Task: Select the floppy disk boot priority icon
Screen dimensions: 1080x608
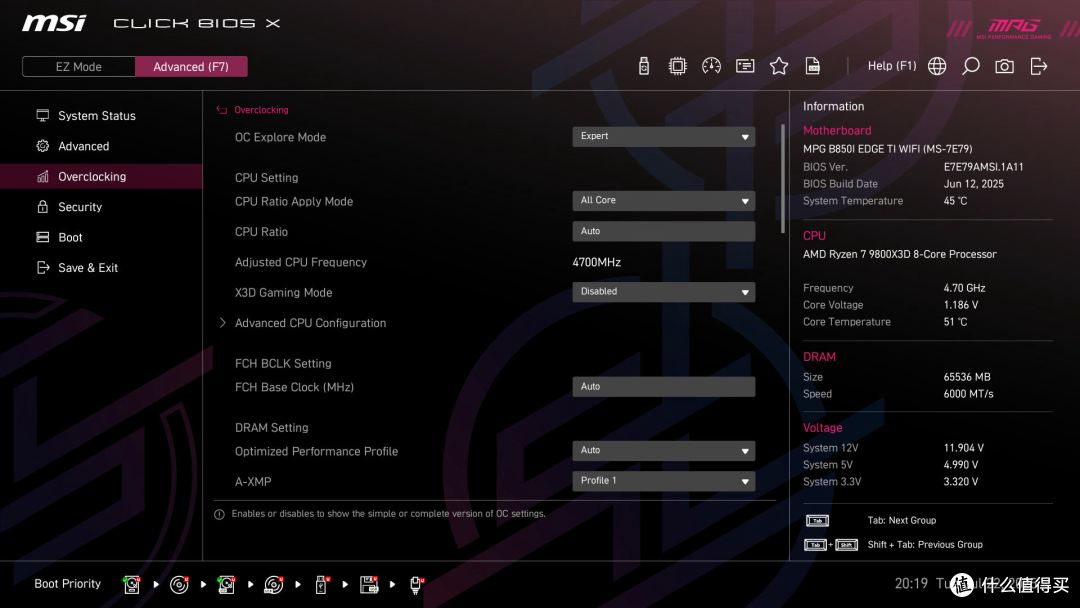Action: coord(369,585)
